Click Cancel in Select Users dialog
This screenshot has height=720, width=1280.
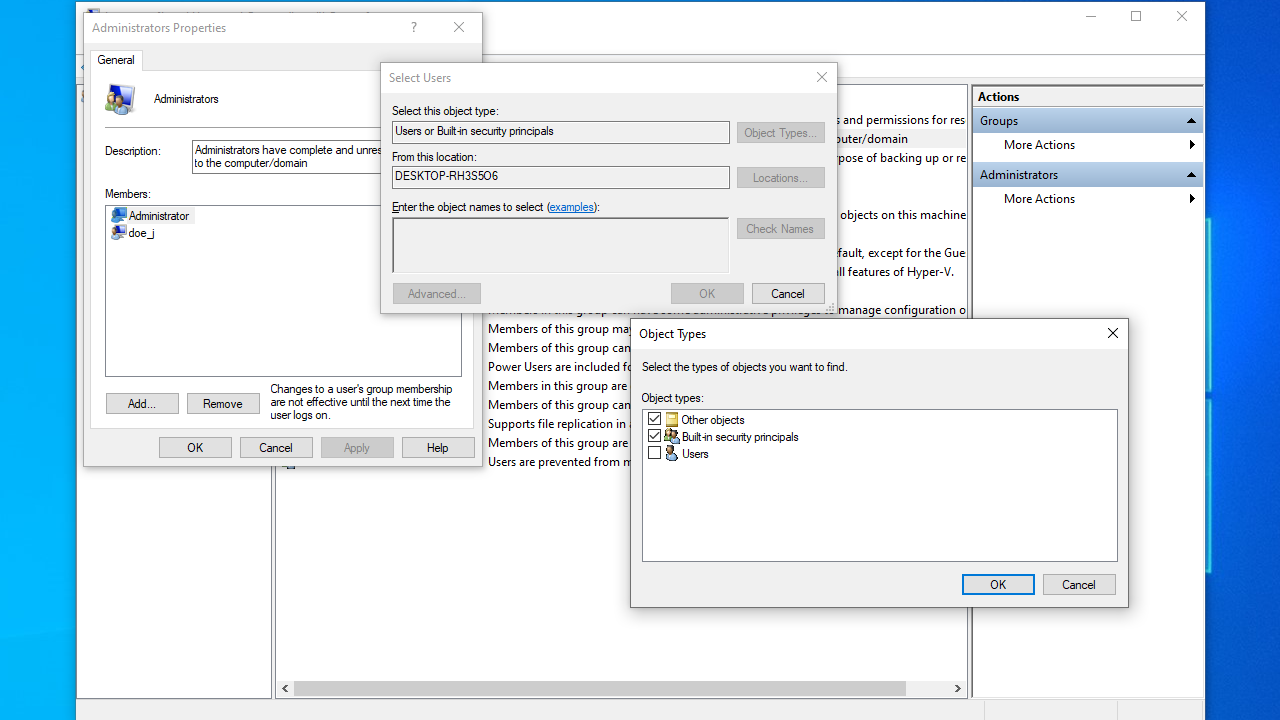tap(788, 294)
